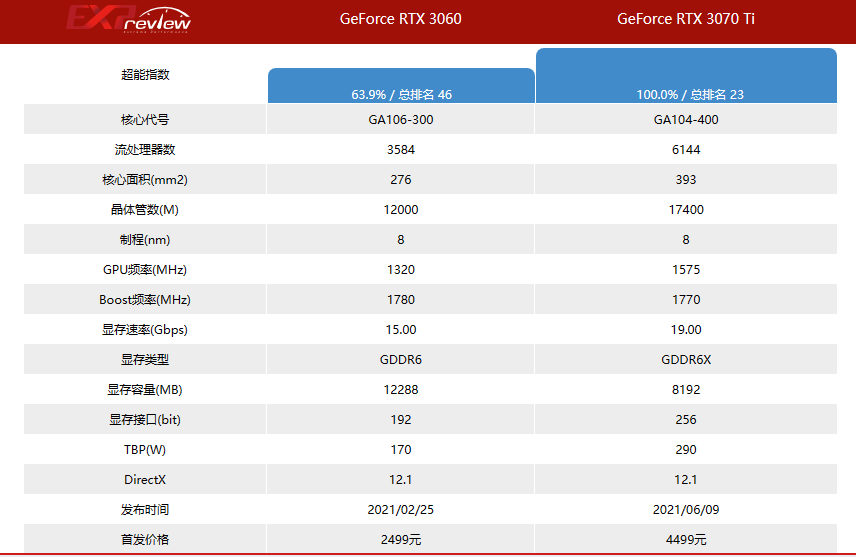
Task: Select the 1770 boost clock value
Action: [686, 300]
